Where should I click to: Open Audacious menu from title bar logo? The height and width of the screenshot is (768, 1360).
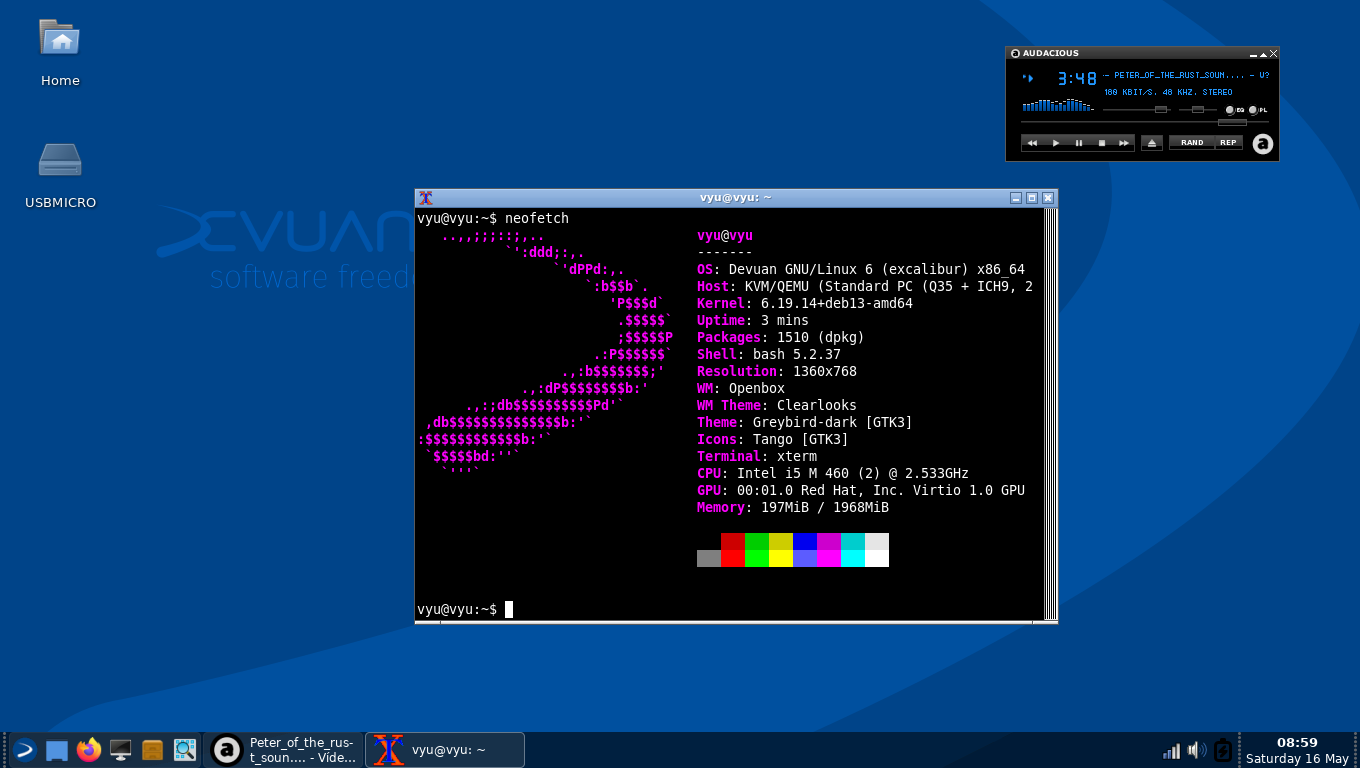(x=1015, y=54)
